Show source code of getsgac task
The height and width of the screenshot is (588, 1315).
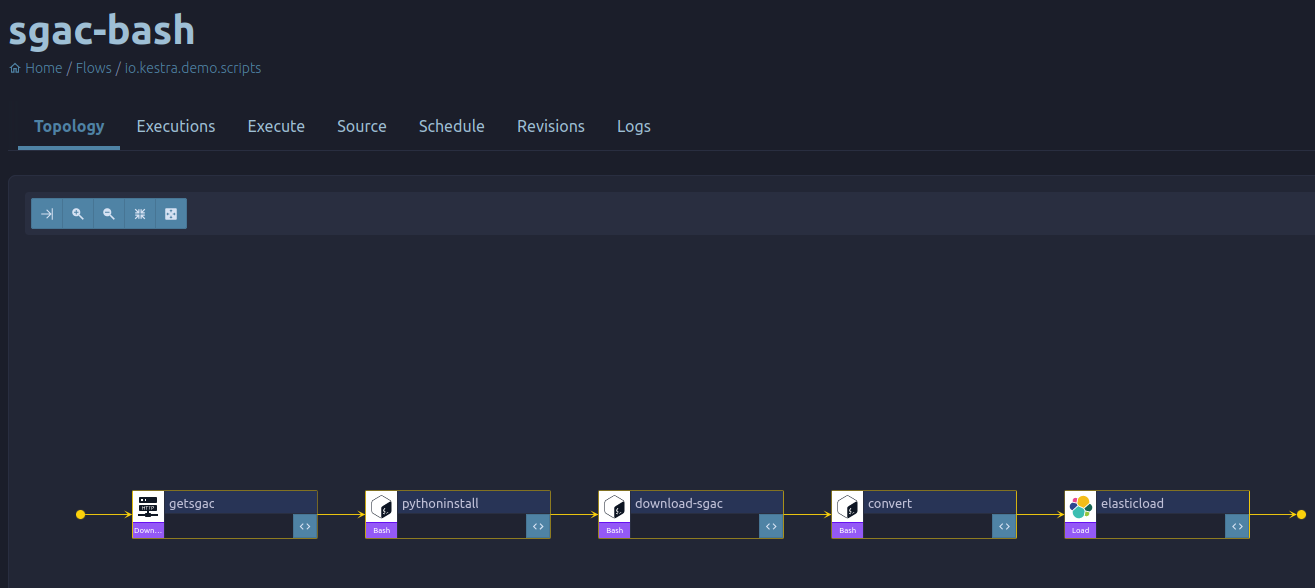click(x=305, y=526)
